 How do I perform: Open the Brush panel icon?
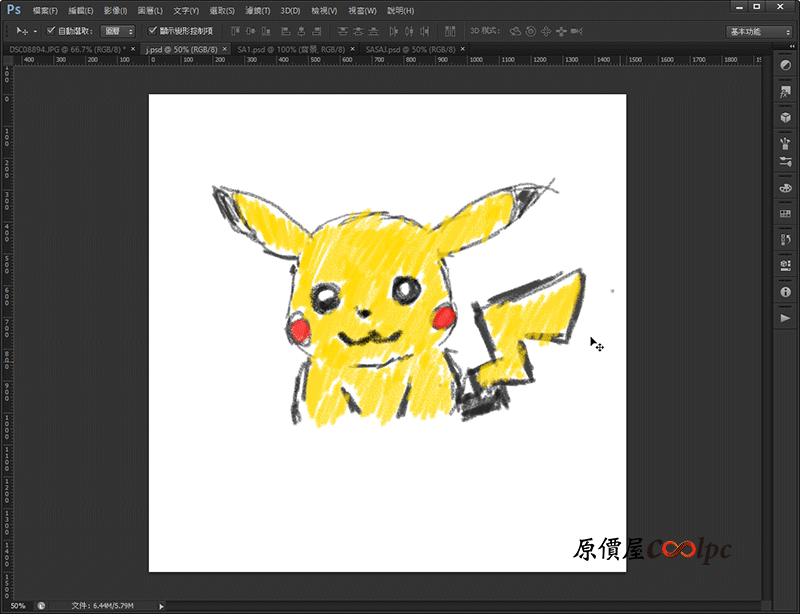[785, 143]
